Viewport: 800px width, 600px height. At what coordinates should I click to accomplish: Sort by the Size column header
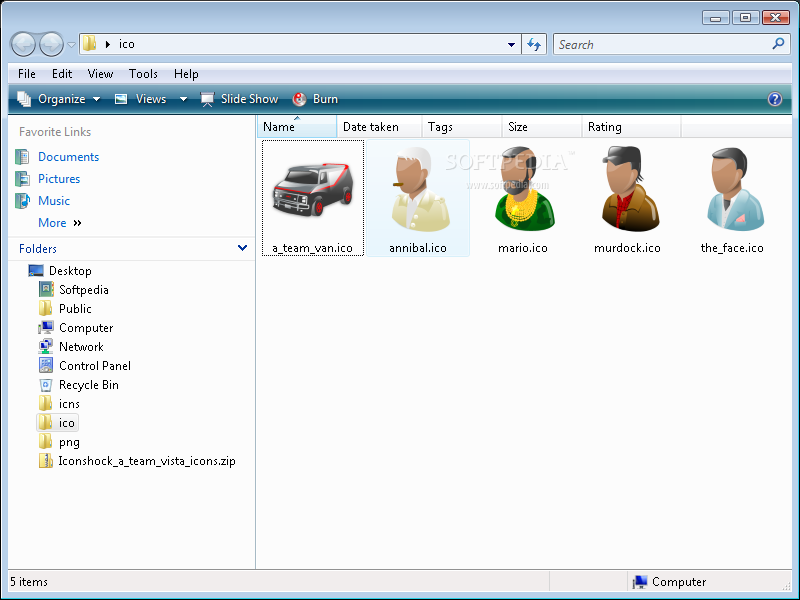(x=542, y=127)
